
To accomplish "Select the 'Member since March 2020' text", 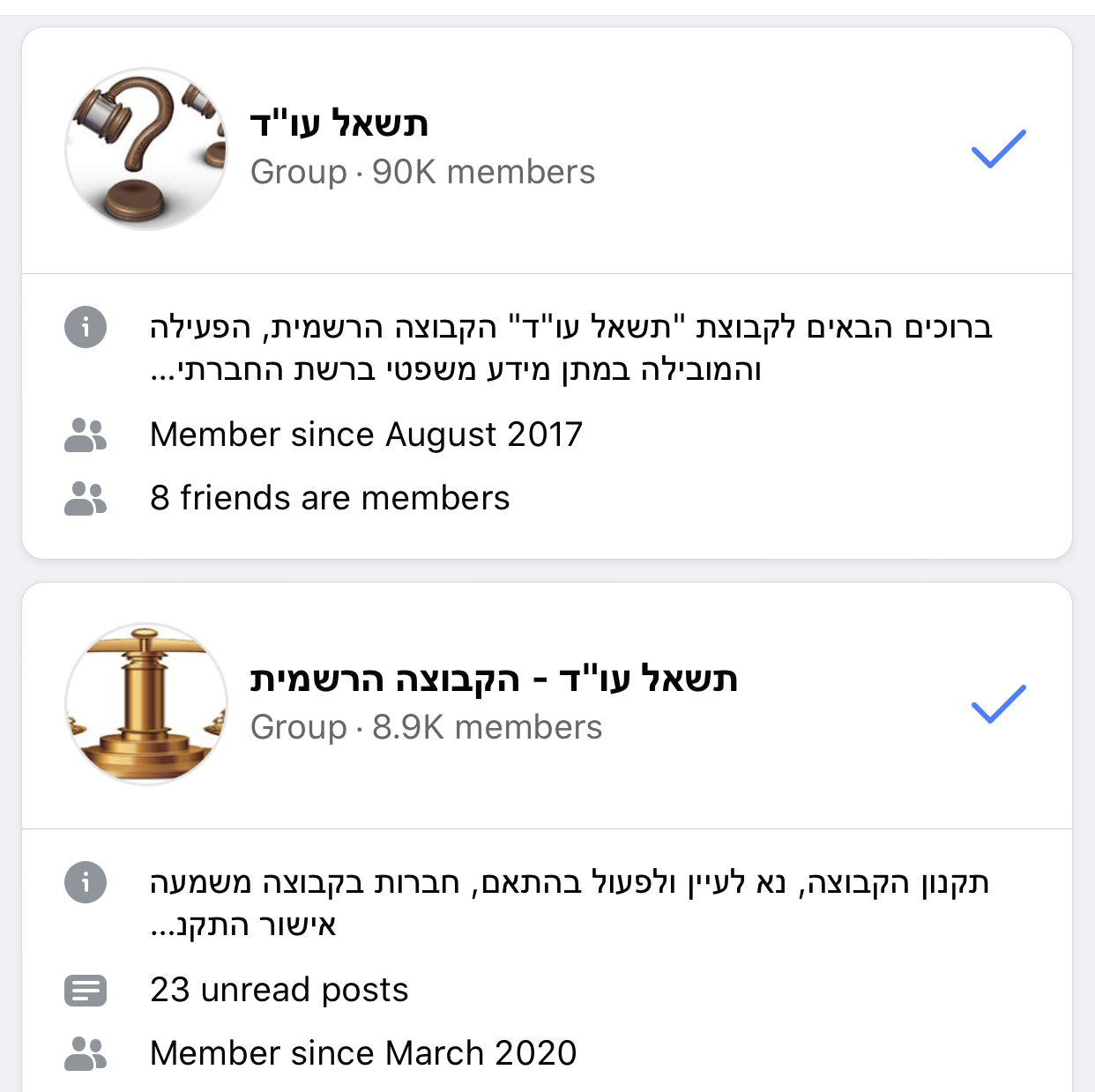I will [x=363, y=1054].
